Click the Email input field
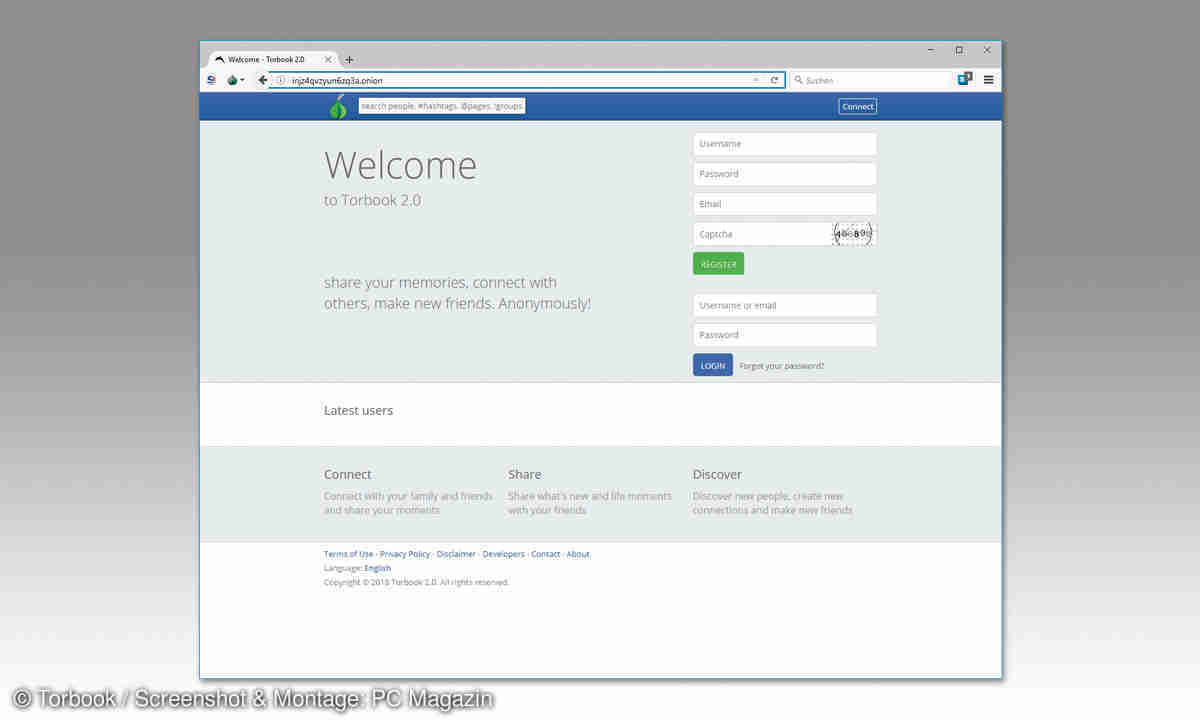Screen dimensions: 1200x720 (x=784, y=204)
